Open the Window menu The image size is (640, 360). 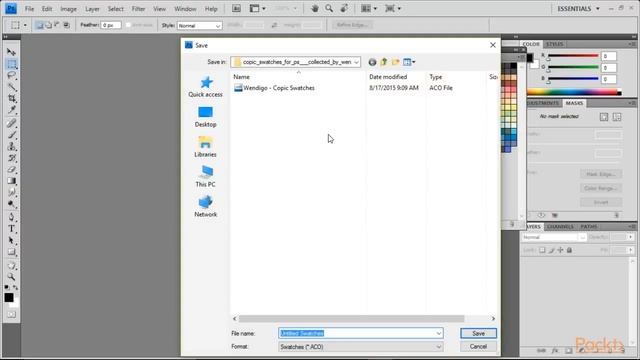(x=185, y=9)
